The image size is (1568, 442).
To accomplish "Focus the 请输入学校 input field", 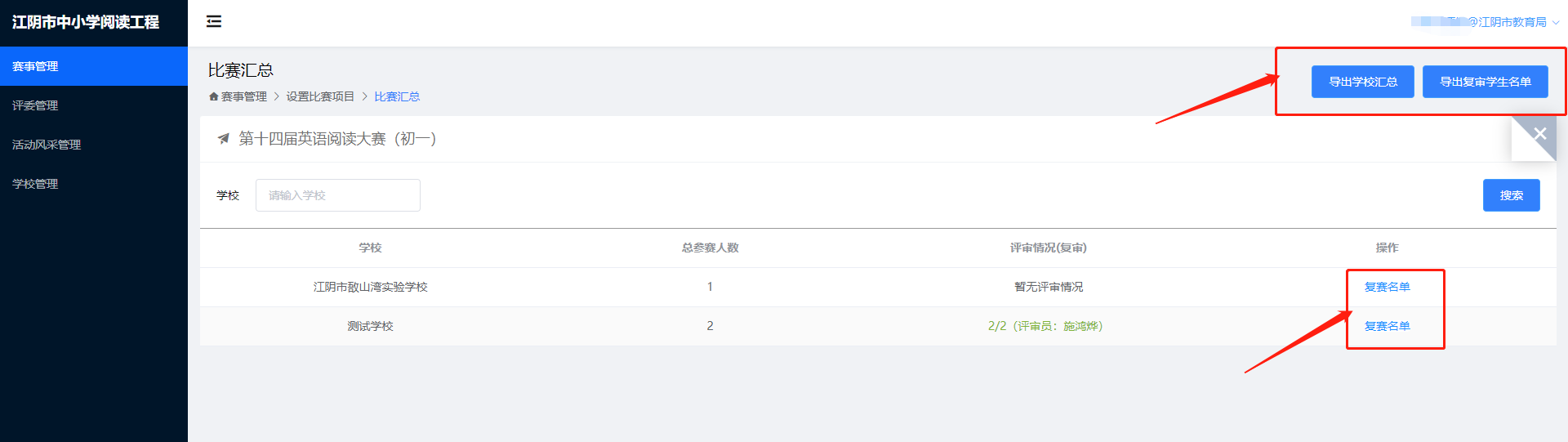I will 337,195.
